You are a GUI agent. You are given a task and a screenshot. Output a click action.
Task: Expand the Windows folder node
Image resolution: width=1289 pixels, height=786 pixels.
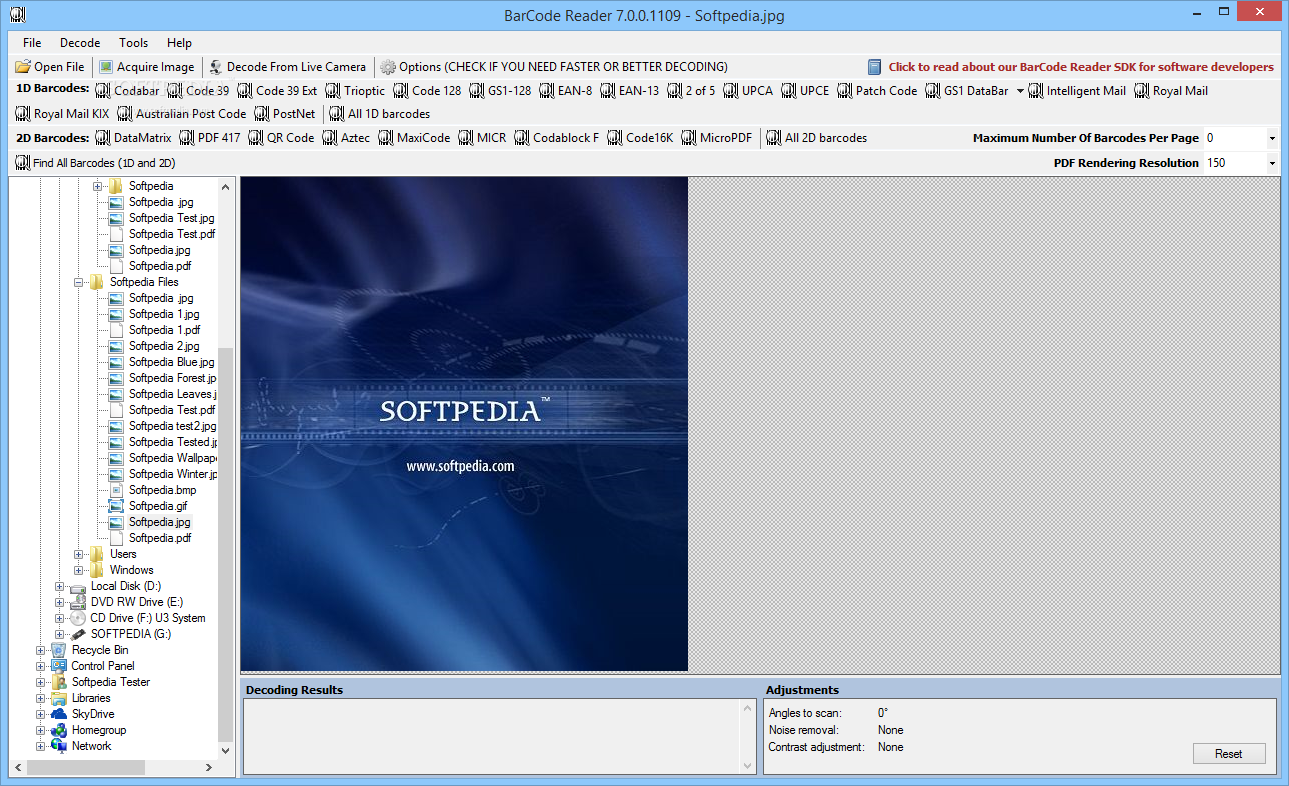click(x=79, y=570)
